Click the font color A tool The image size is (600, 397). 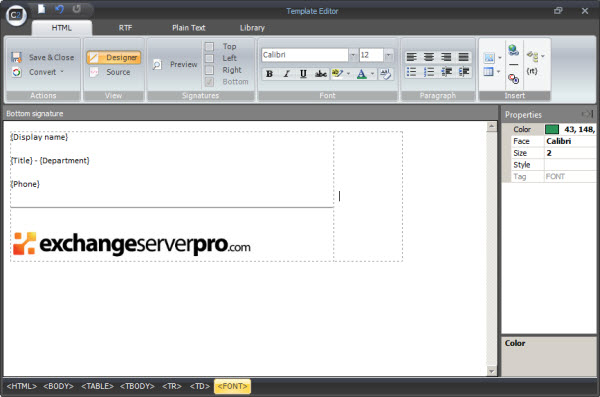[361, 74]
